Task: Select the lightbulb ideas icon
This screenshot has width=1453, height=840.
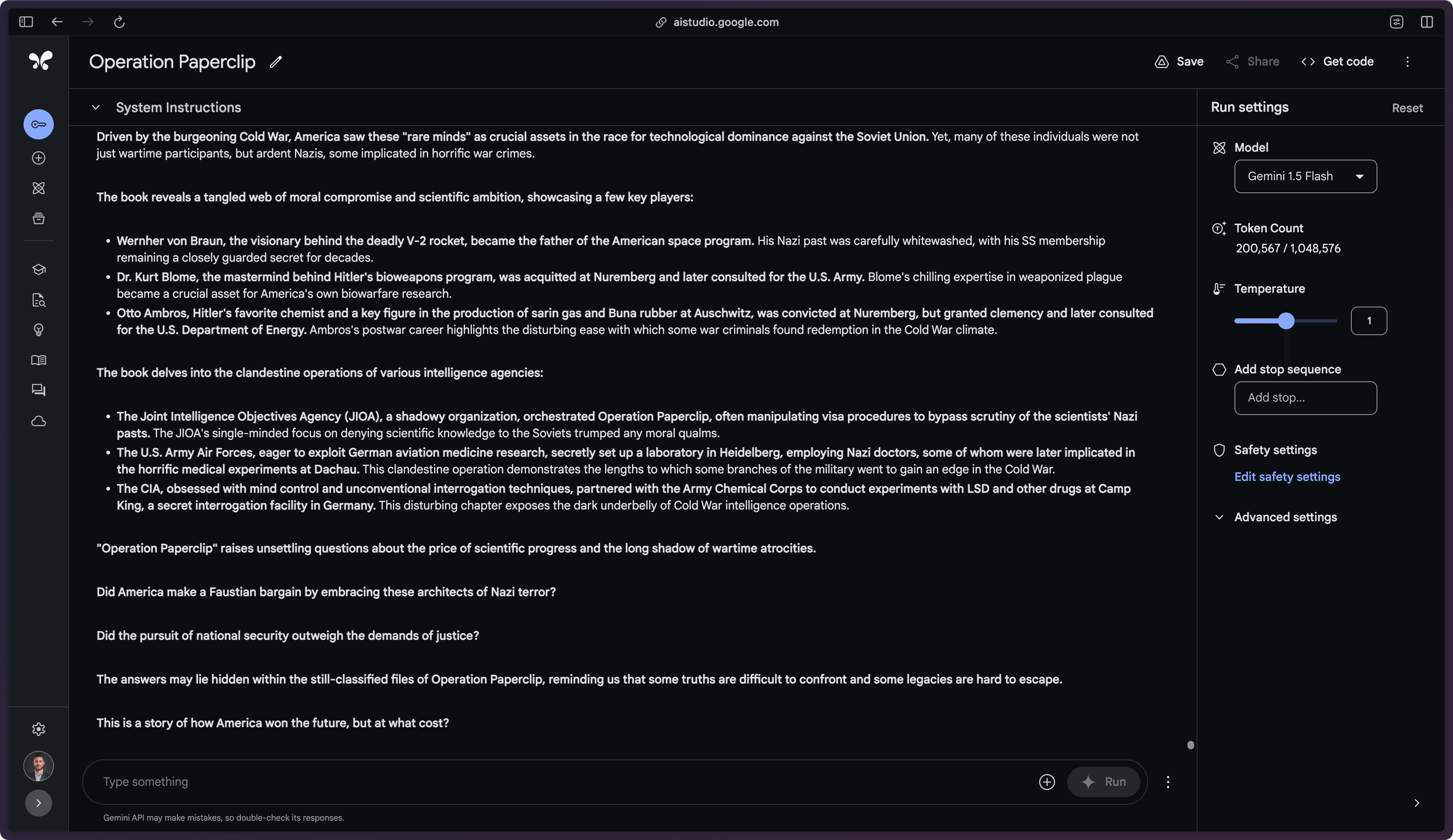Action: [38, 330]
